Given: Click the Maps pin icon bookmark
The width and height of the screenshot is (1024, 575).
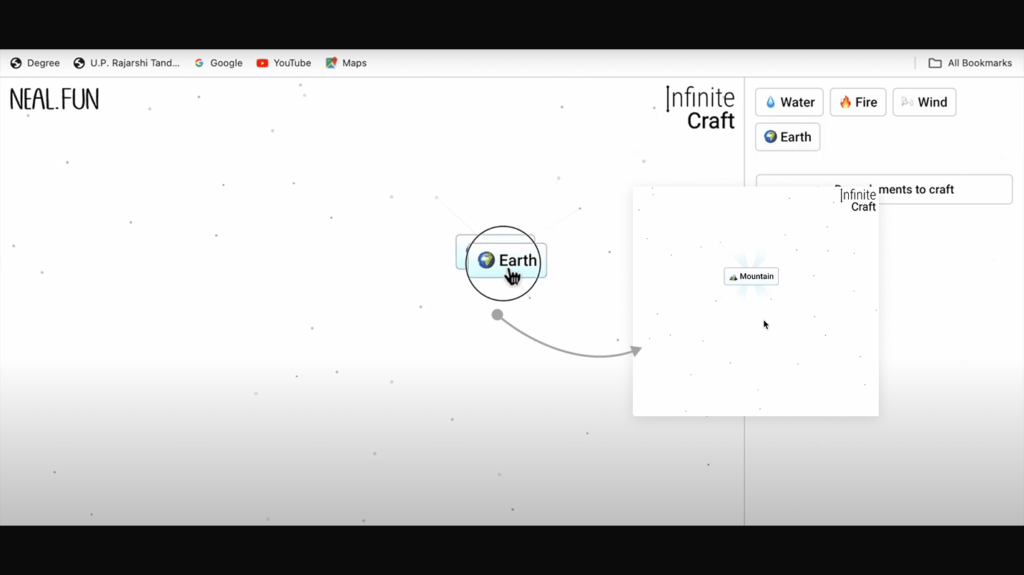Looking at the screenshot, I should click(x=331, y=63).
